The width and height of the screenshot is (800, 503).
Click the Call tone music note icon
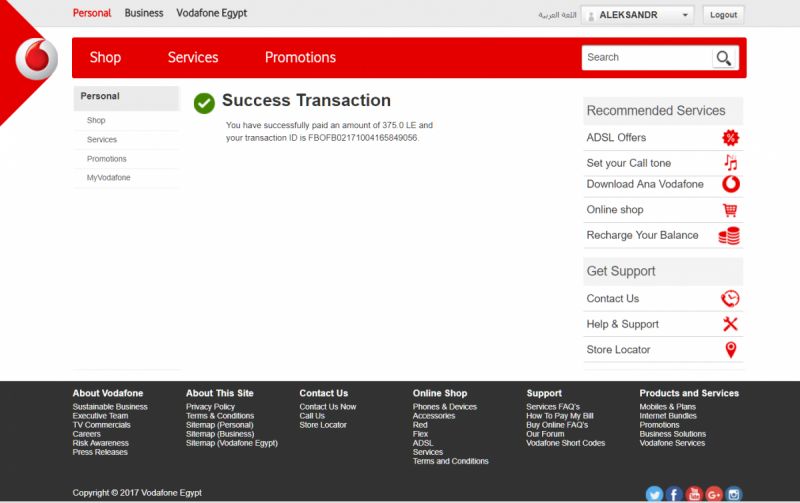(x=731, y=163)
